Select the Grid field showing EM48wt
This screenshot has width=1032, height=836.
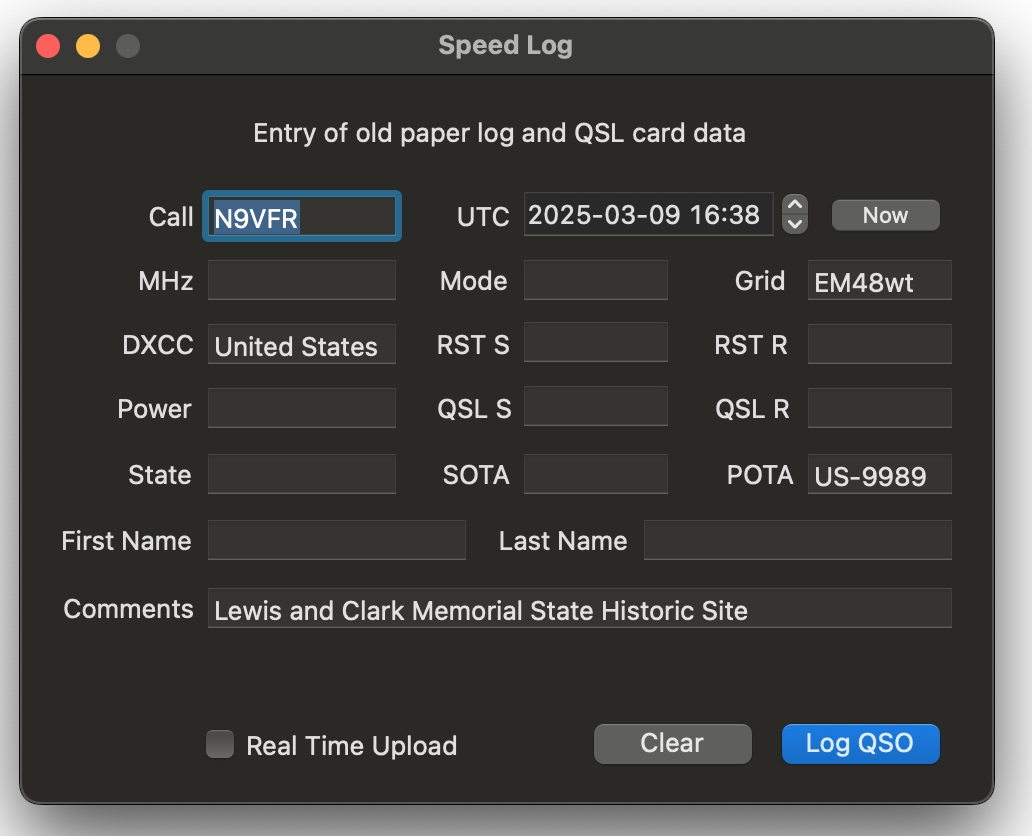879,280
